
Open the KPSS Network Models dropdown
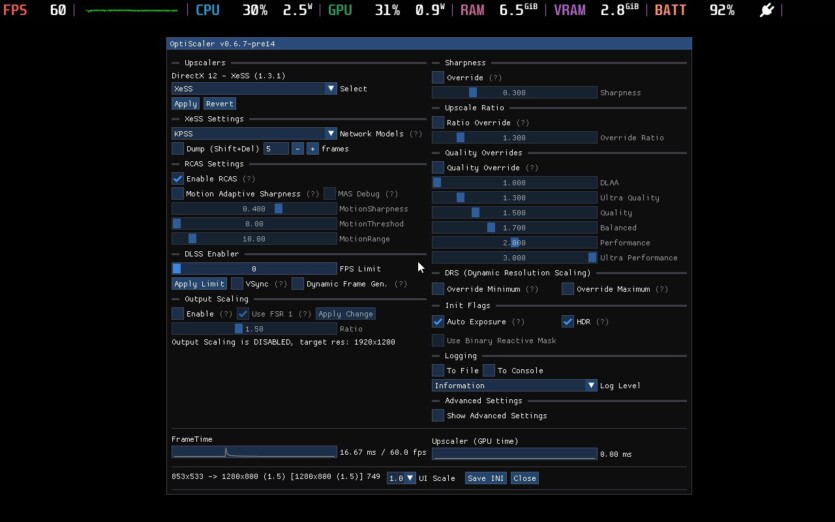coord(254,134)
